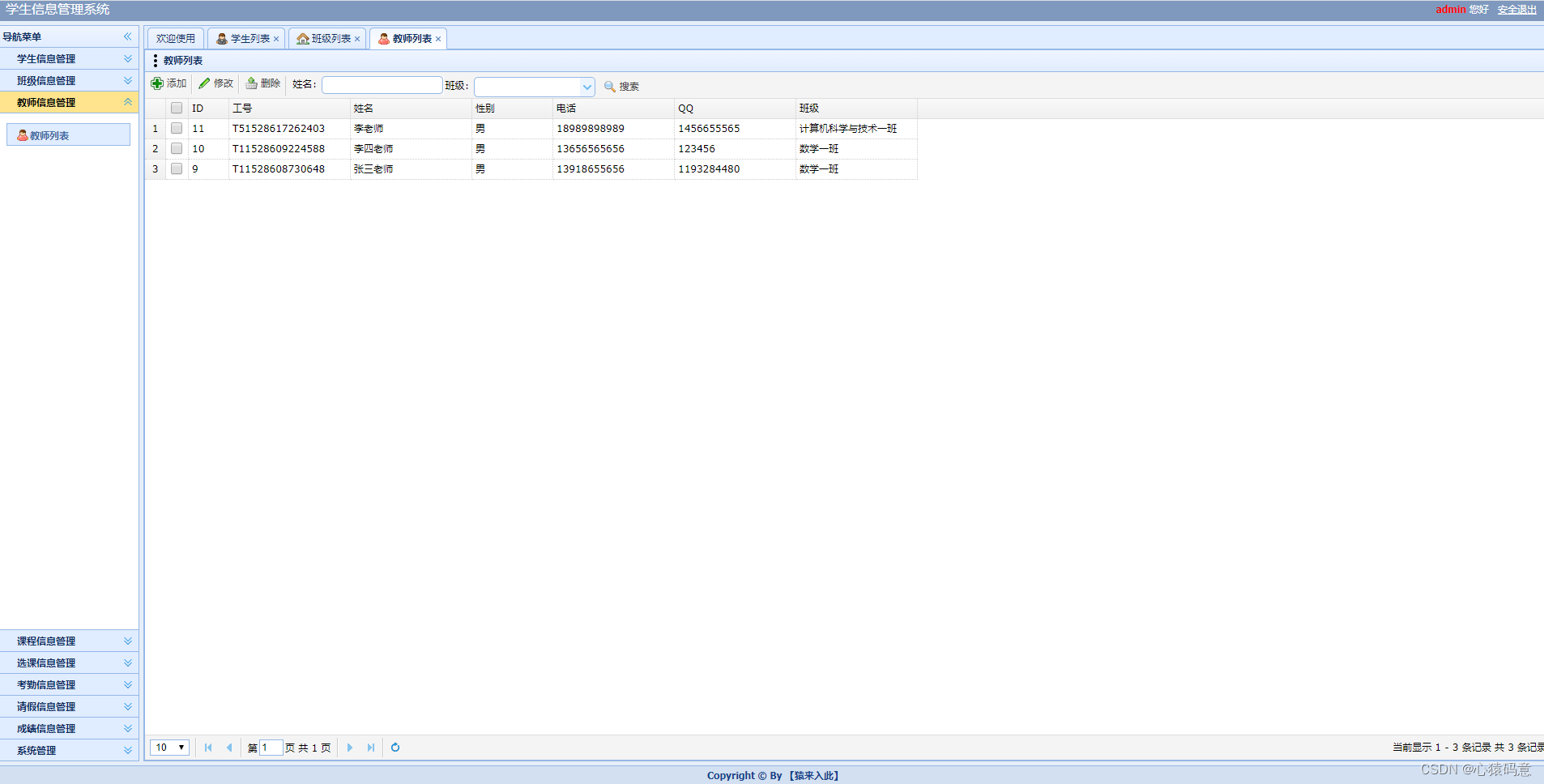Select the 修改 (edit) pencil icon
Screen dimensions: 1544x784
(205, 83)
